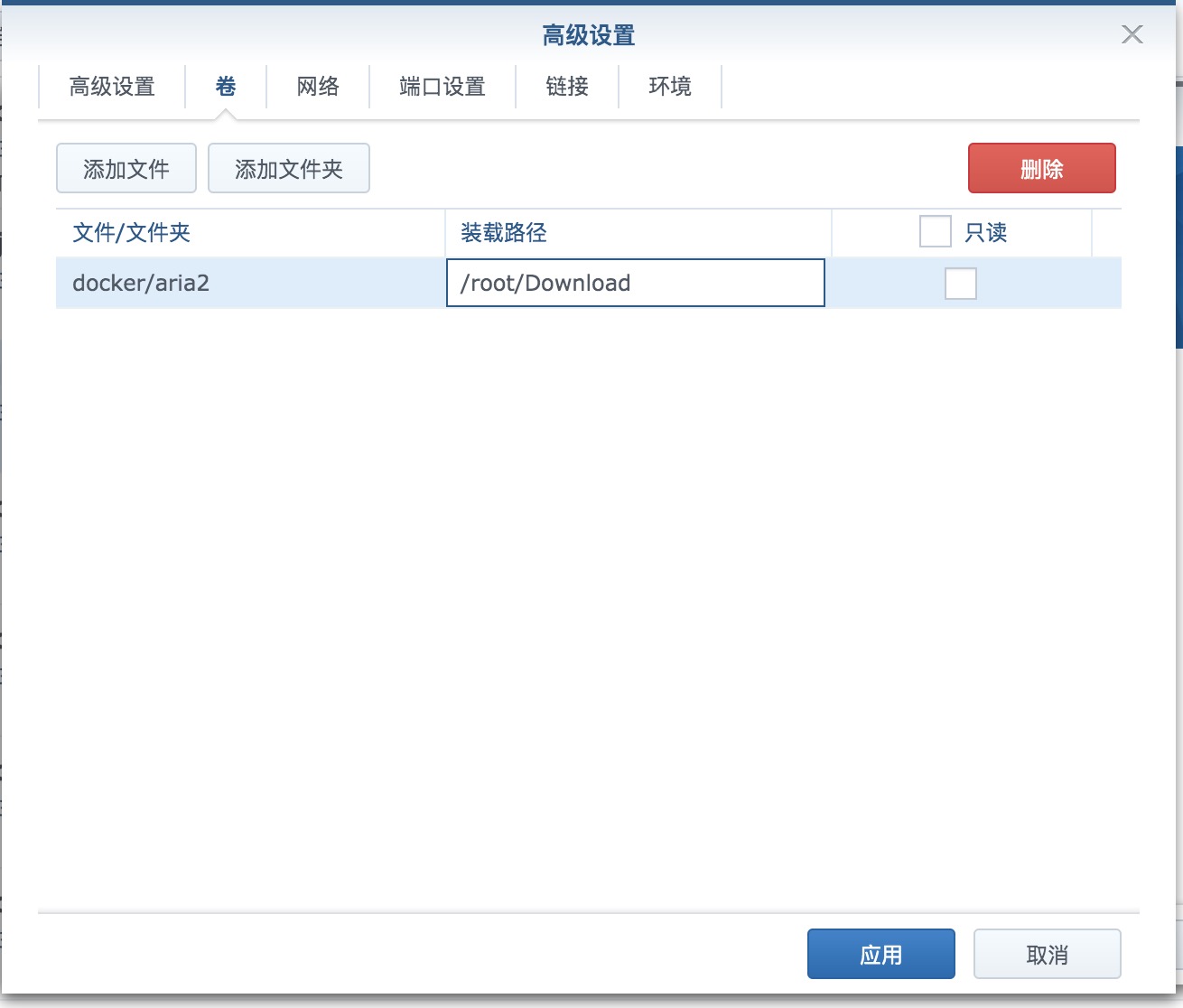Open the 网络 tab
The image size is (1183, 1008).
pyautogui.click(x=318, y=87)
